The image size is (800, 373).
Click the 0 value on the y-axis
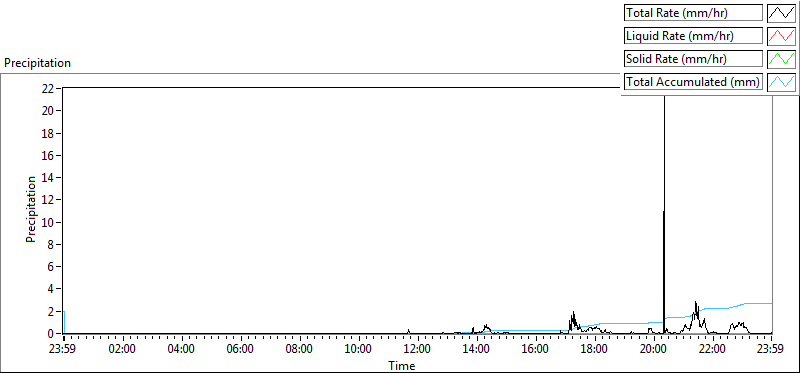point(51,334)
